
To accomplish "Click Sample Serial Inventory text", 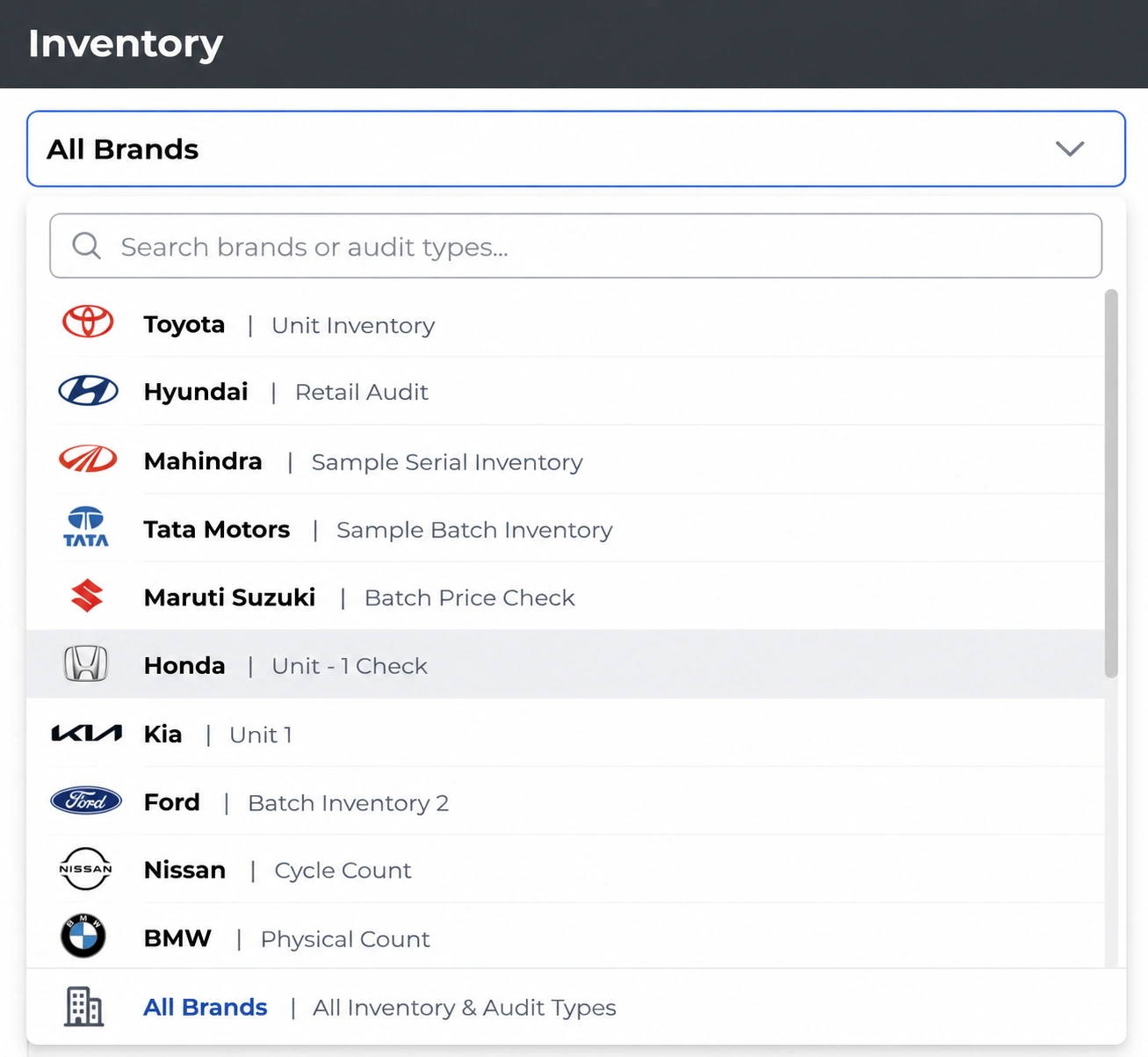I will click(447, 462).
